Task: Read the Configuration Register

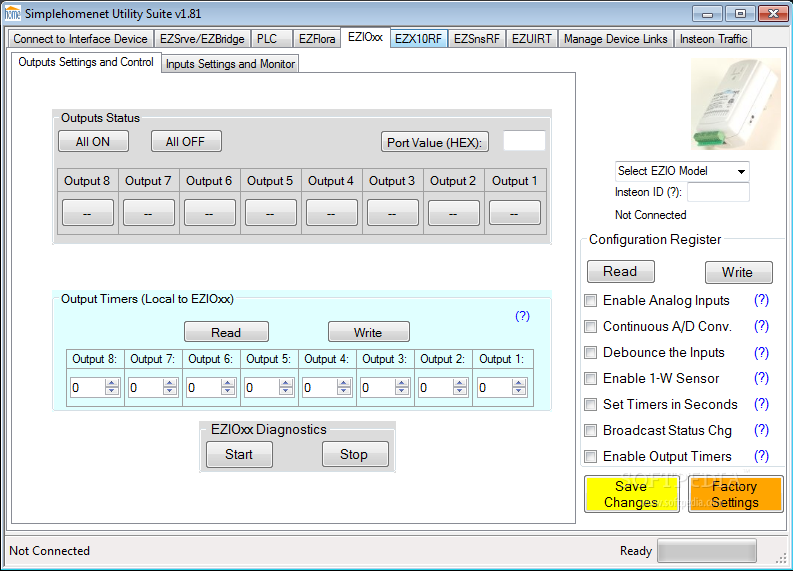Action: (620, 272)
